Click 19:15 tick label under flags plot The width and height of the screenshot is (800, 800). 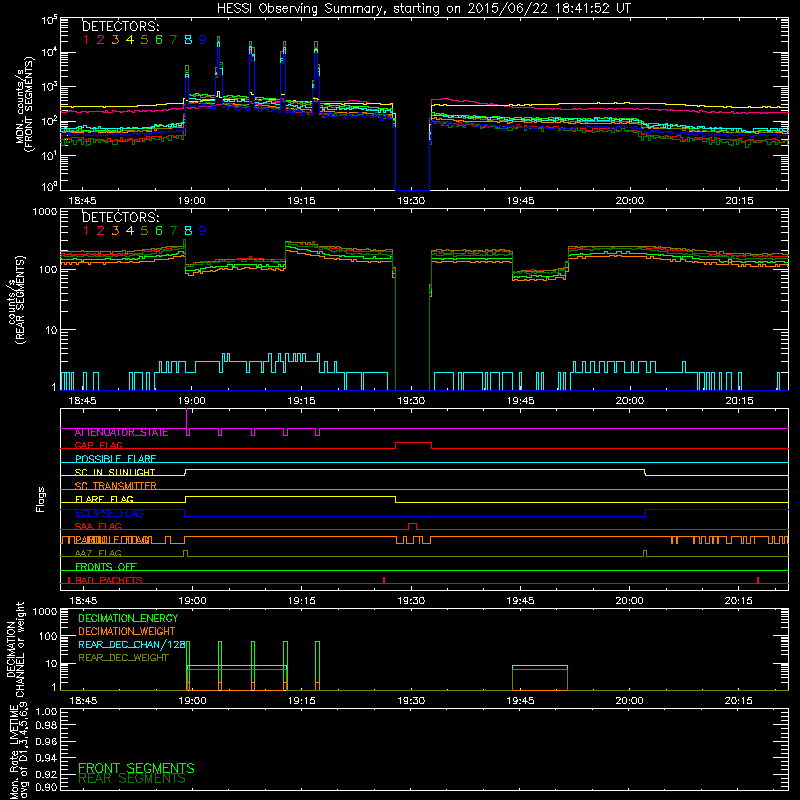(302, 601)
